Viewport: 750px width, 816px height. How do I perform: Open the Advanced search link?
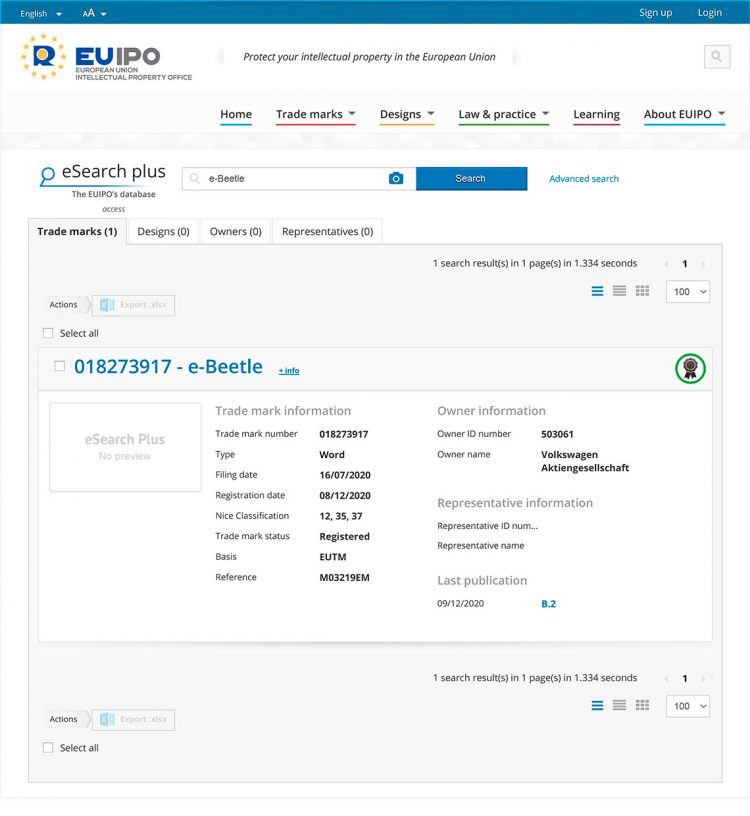click(x=583, y=179)
